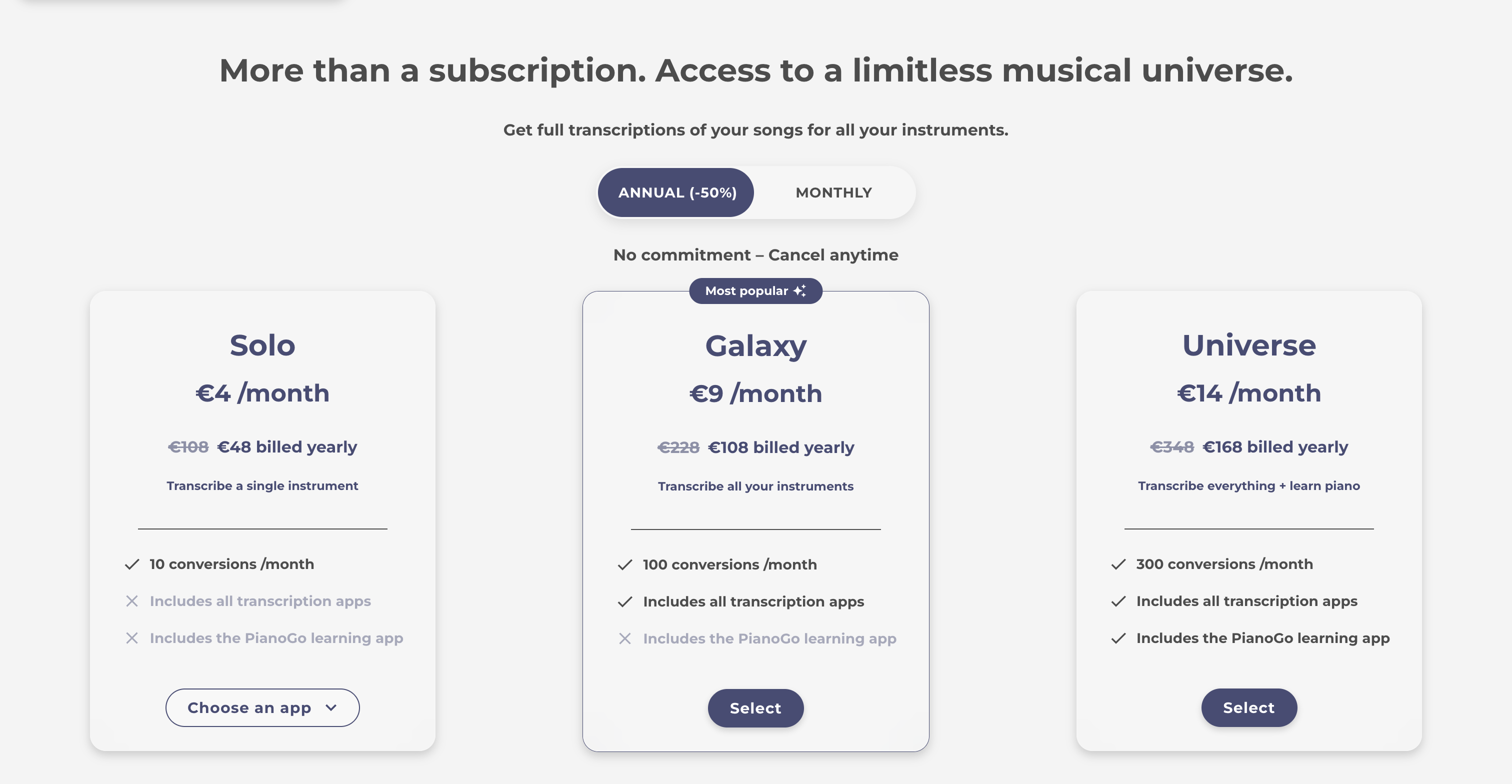Click the X icon beside Solo's transcription apps feature
1512x784 pixels.
click(x=132, y=601)
